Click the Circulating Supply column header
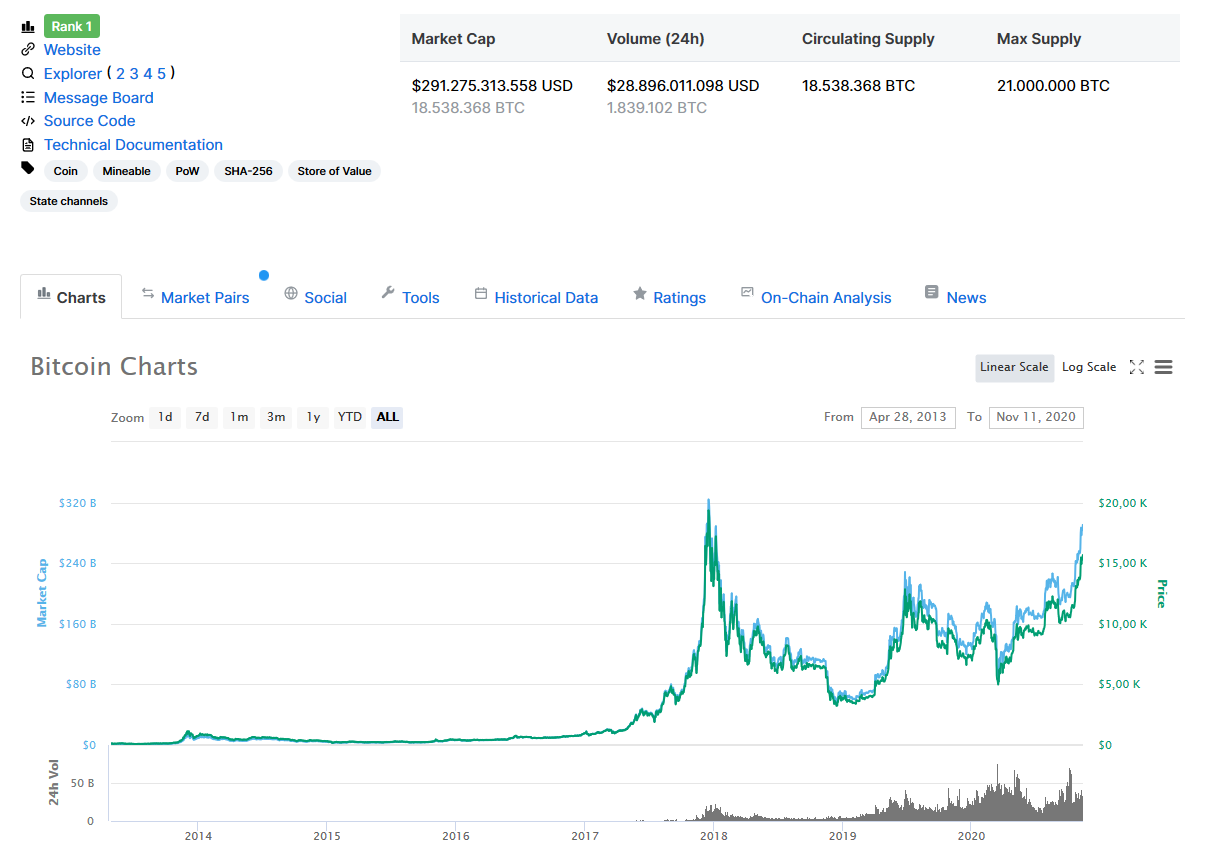 point(868,39)
